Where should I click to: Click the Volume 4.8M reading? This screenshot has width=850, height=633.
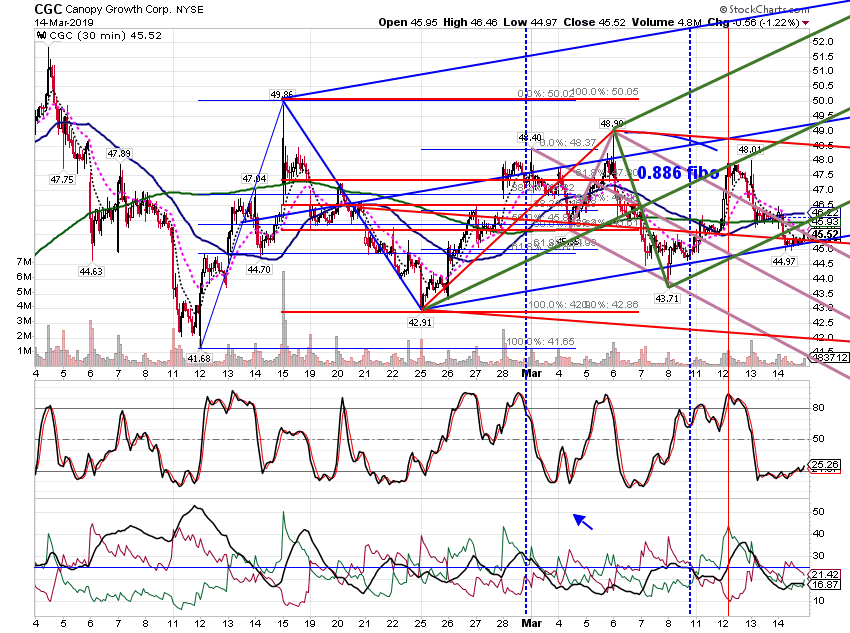click(x=666, y=23)
